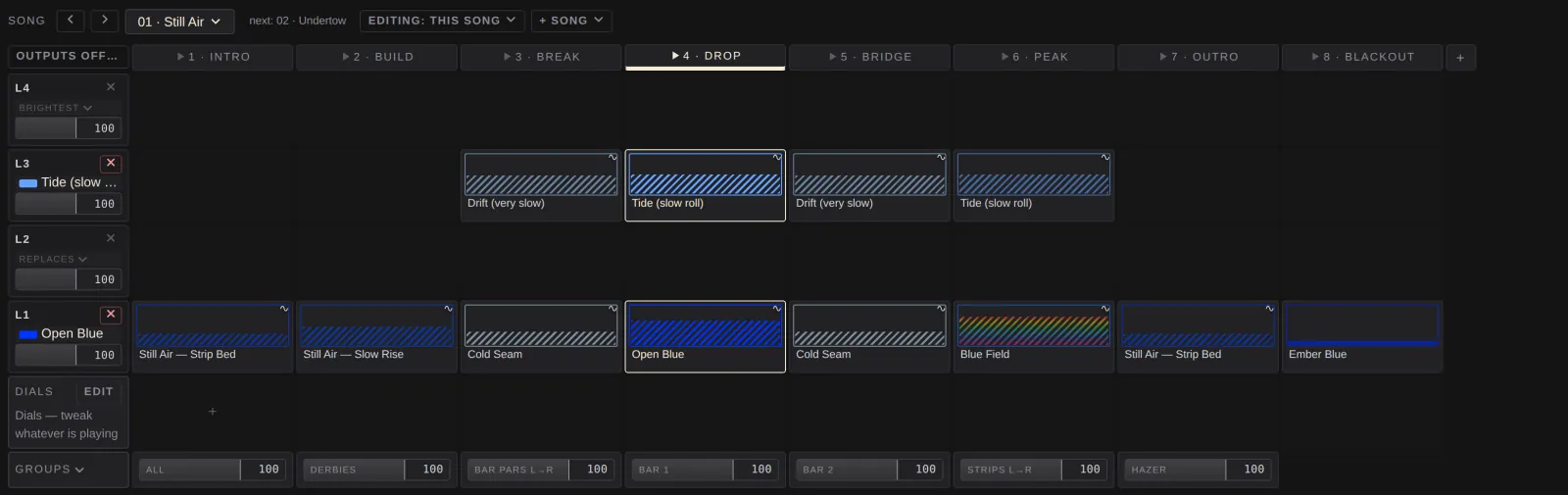Viewport: 1568px width, 495px height.
Task: Click wave icon on Blue Field cell
Action: pos(1105,308)
